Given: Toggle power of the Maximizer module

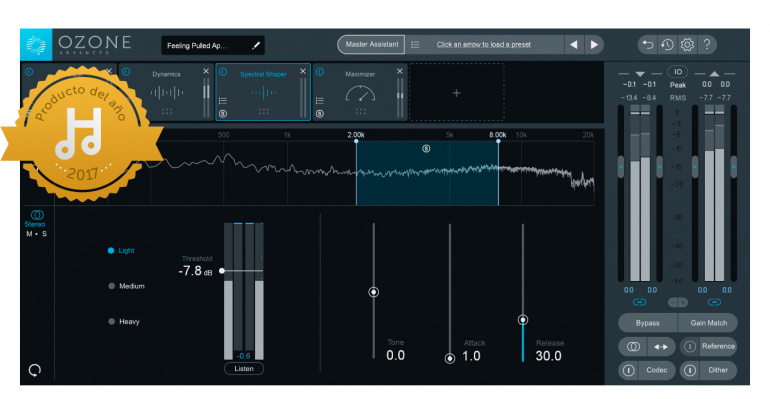Looking at the screenshot, I should [x=320, y=72].
